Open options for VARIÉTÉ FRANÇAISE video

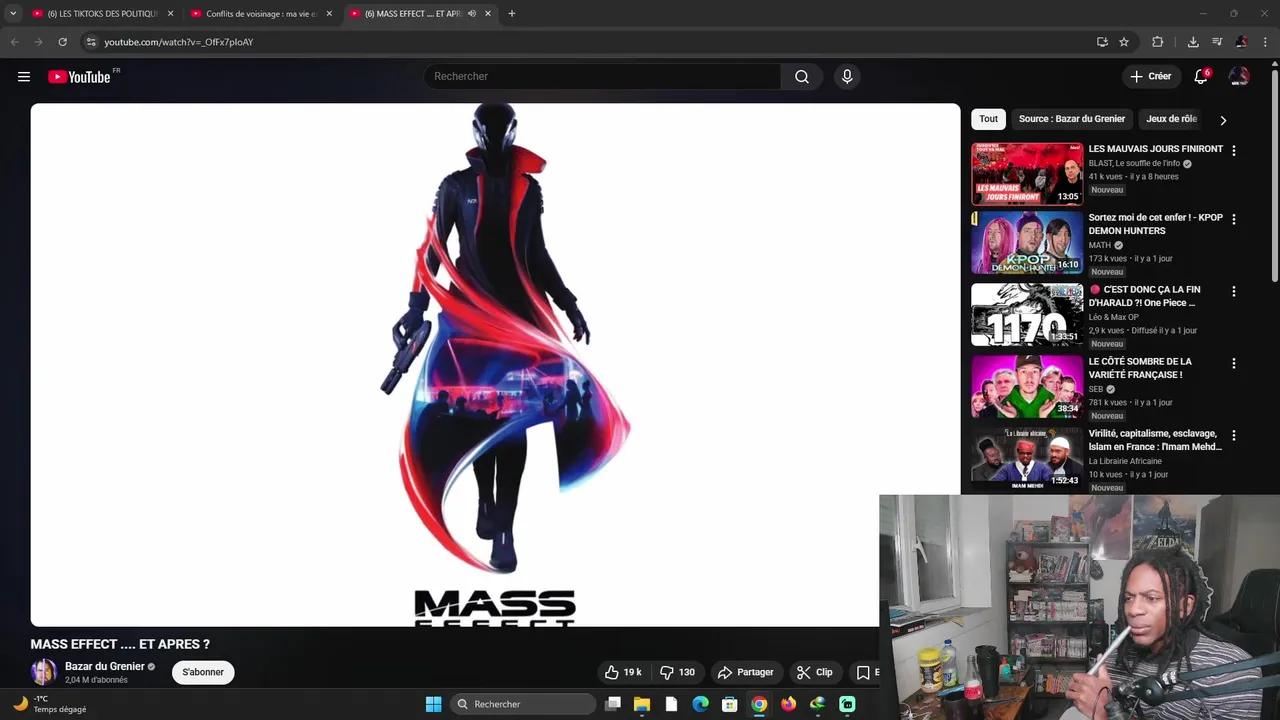pos(1234,363)
